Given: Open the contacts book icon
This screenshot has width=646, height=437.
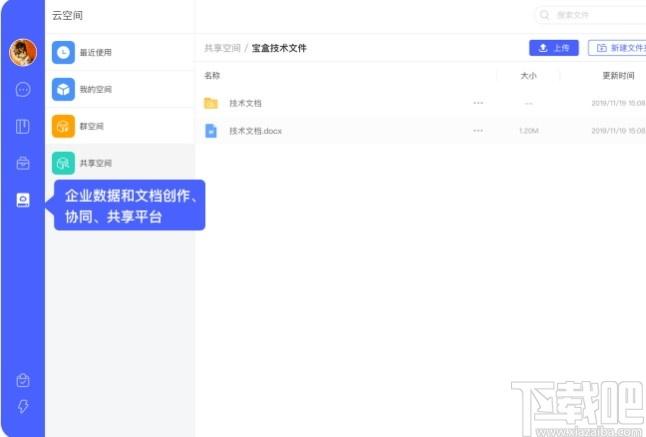Looking at the screenshot, I should (x=23, y=126).
